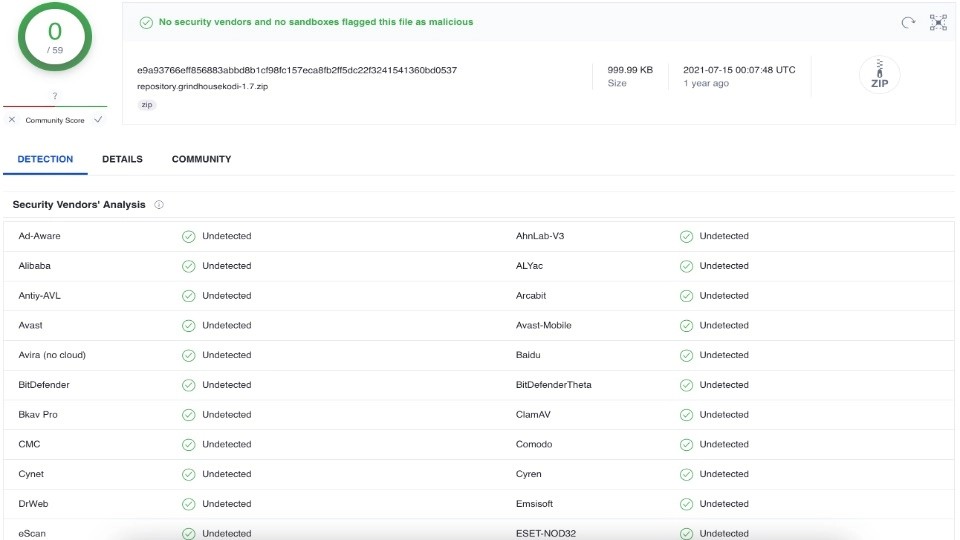Click the ESET-NOD32 undetected check icon
The width and height of the screenshot is (960, 540).
(x=686, y=534)
